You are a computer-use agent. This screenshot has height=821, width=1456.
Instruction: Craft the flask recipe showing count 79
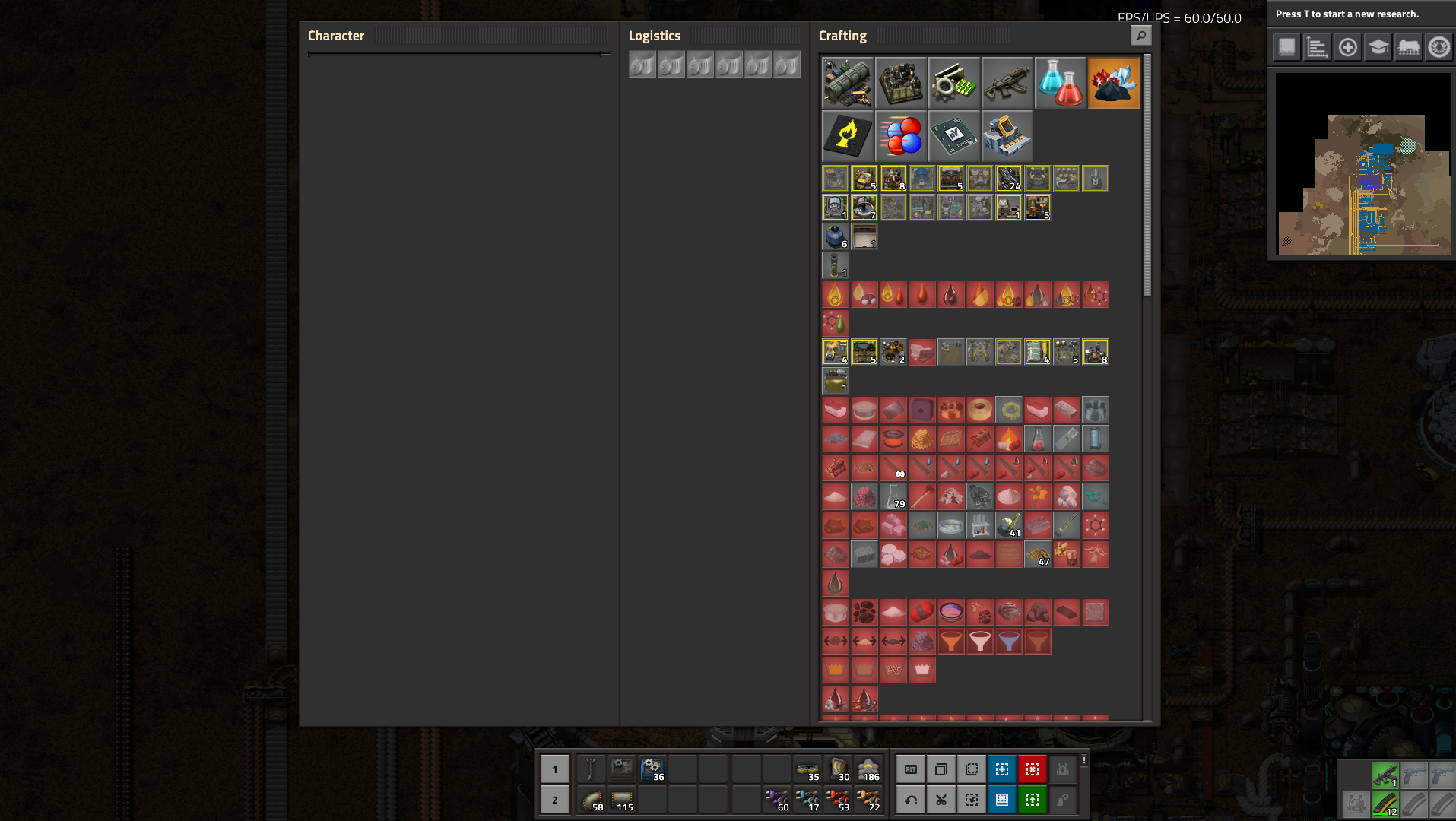pyautogui.click(x=893, y=496)
